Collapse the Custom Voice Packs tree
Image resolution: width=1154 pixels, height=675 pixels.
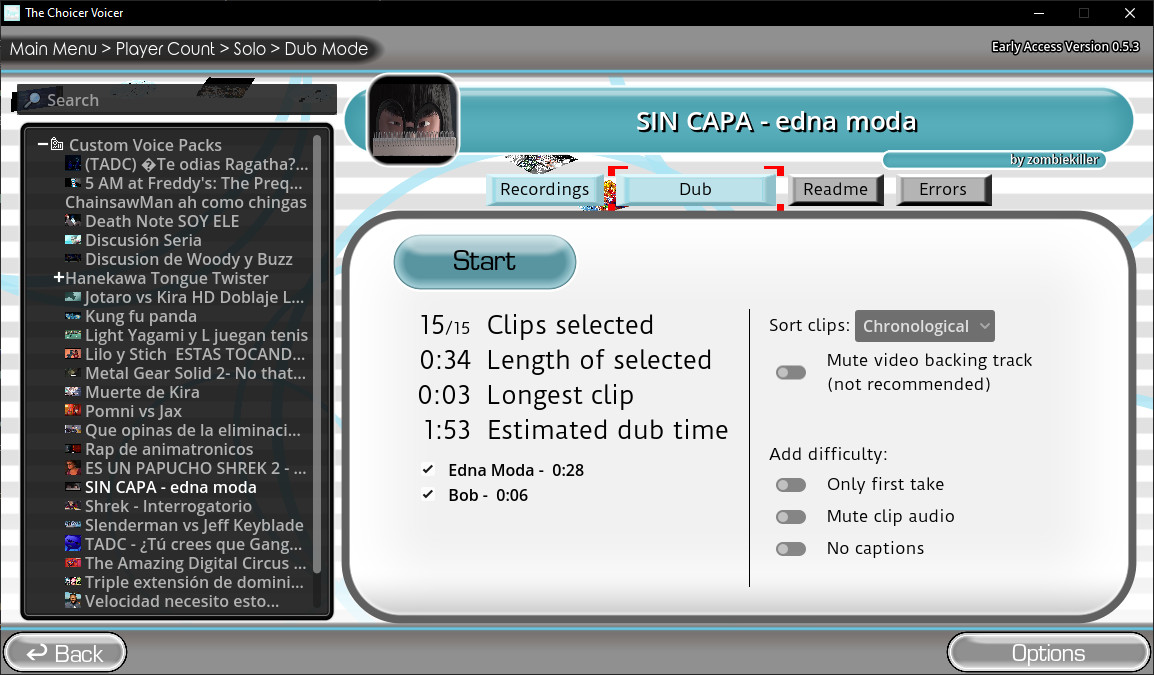point(43,144)
